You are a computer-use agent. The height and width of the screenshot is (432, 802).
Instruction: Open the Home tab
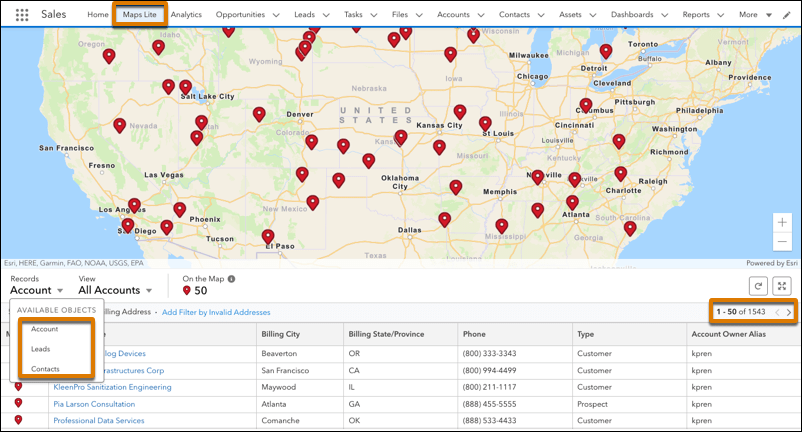click(x=98, y=15)
